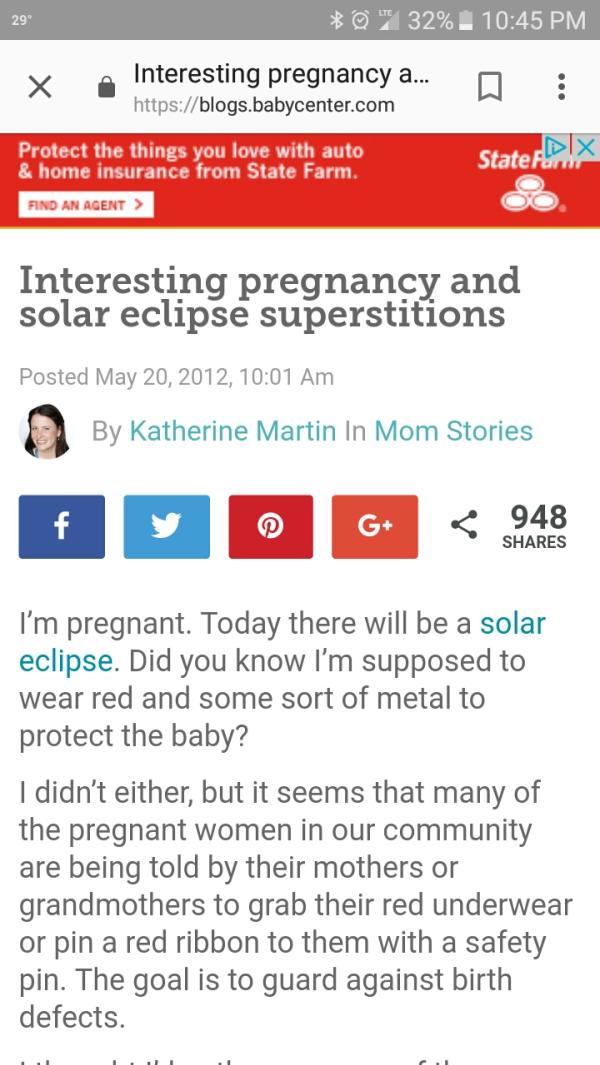The height and width of the screenshot is (1065, 600).
Task: Tap the secure padlock icon
Action: tap(106, 89)
